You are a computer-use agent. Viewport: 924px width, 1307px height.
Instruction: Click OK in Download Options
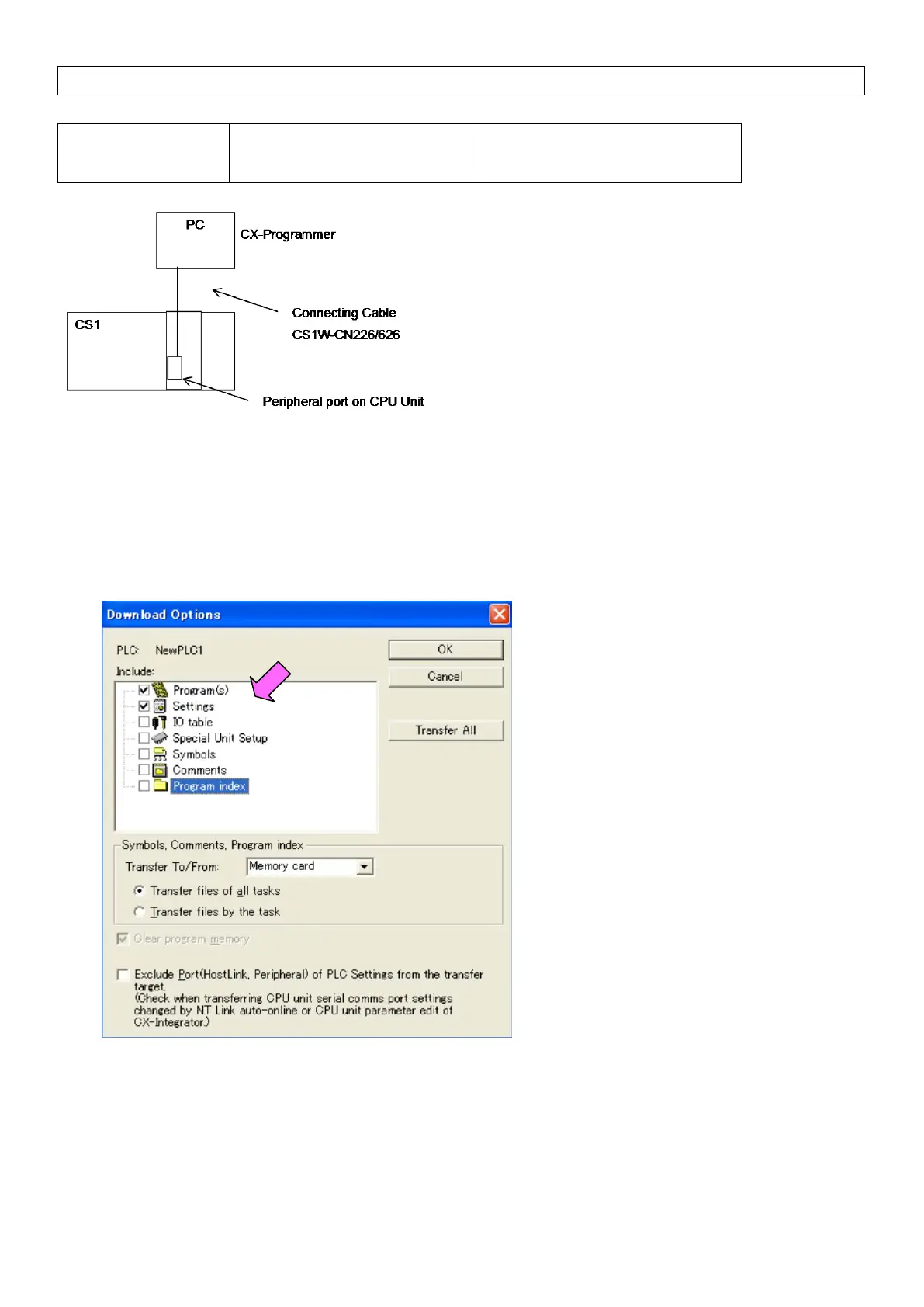445,650
